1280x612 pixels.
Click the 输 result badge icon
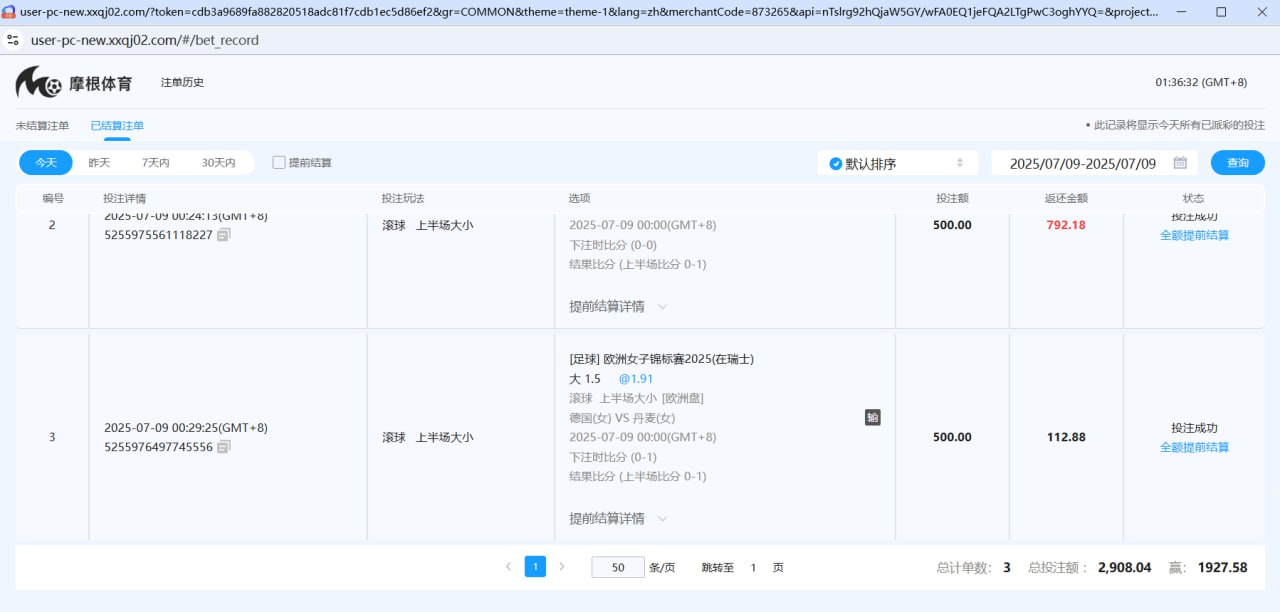(873, 417)
